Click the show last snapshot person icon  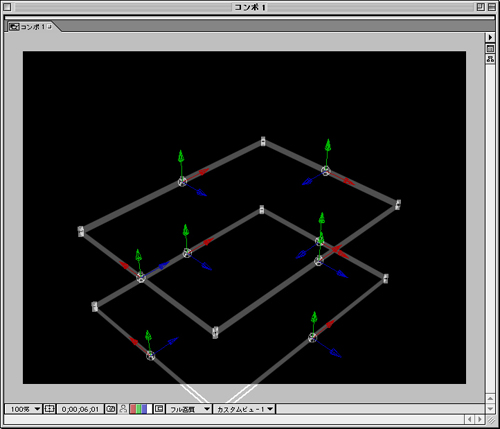coord(123,409)
